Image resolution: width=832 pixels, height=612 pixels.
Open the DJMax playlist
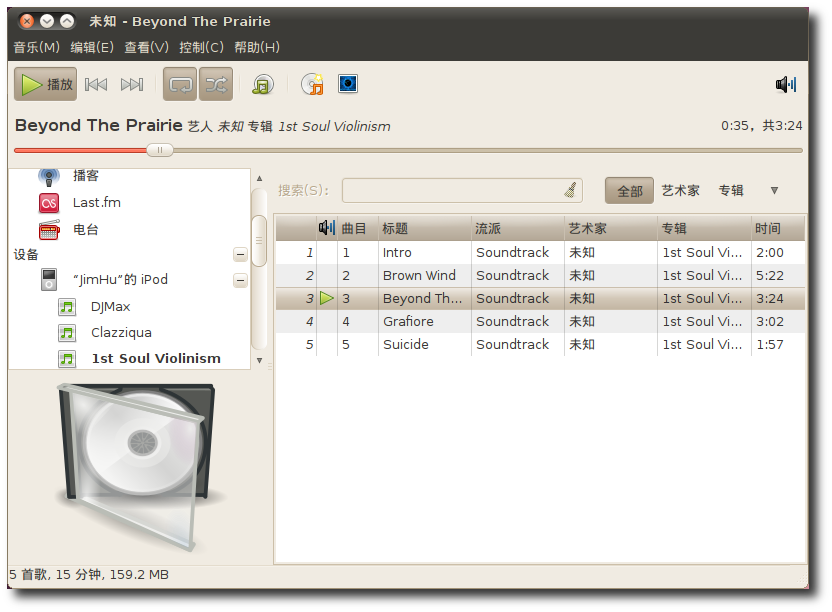coord(110,307)
